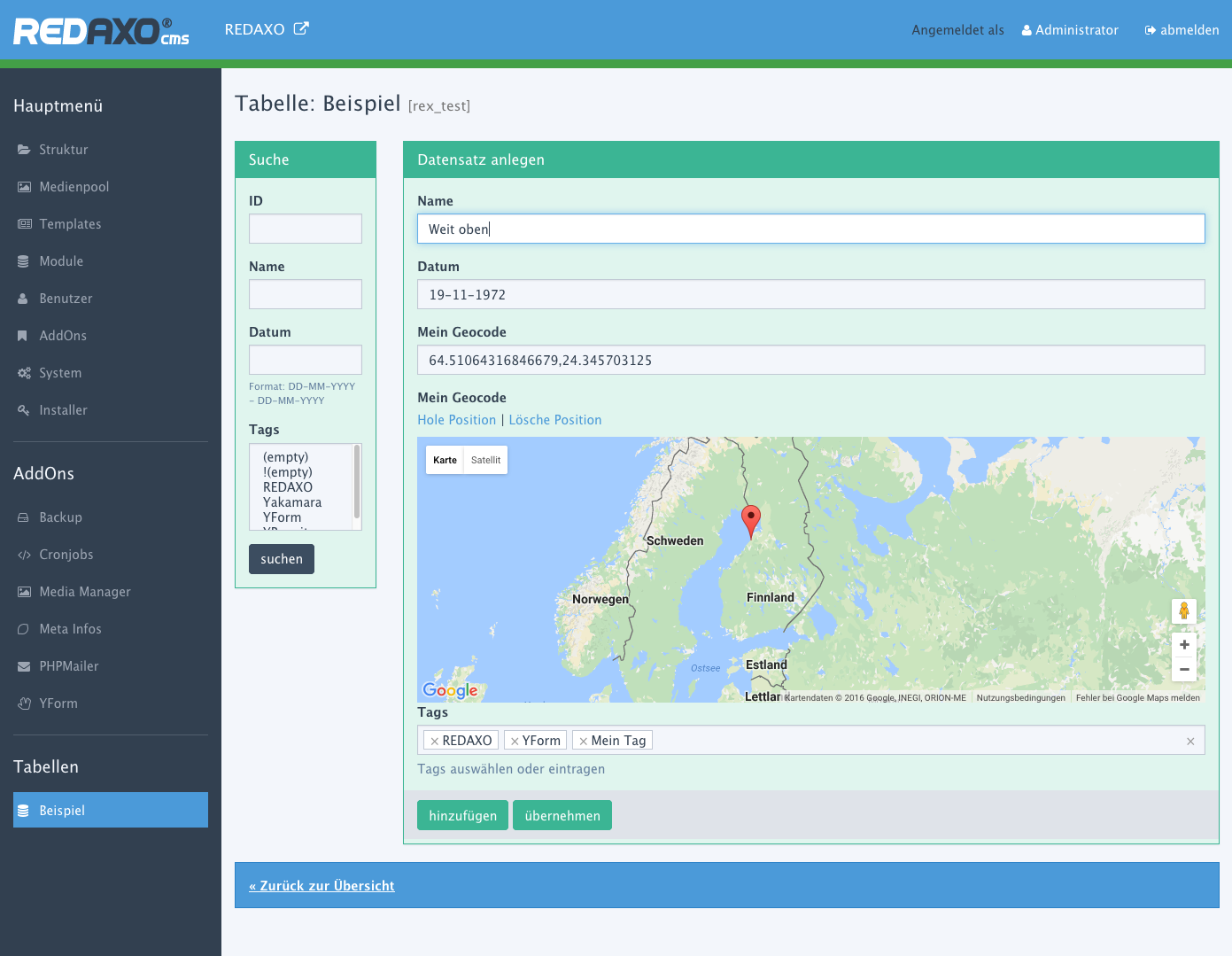Image resolution: width=1232 pixels, height=956 pixels.
Task: Click the Tags list scrollbar
Action: point(357,482)
